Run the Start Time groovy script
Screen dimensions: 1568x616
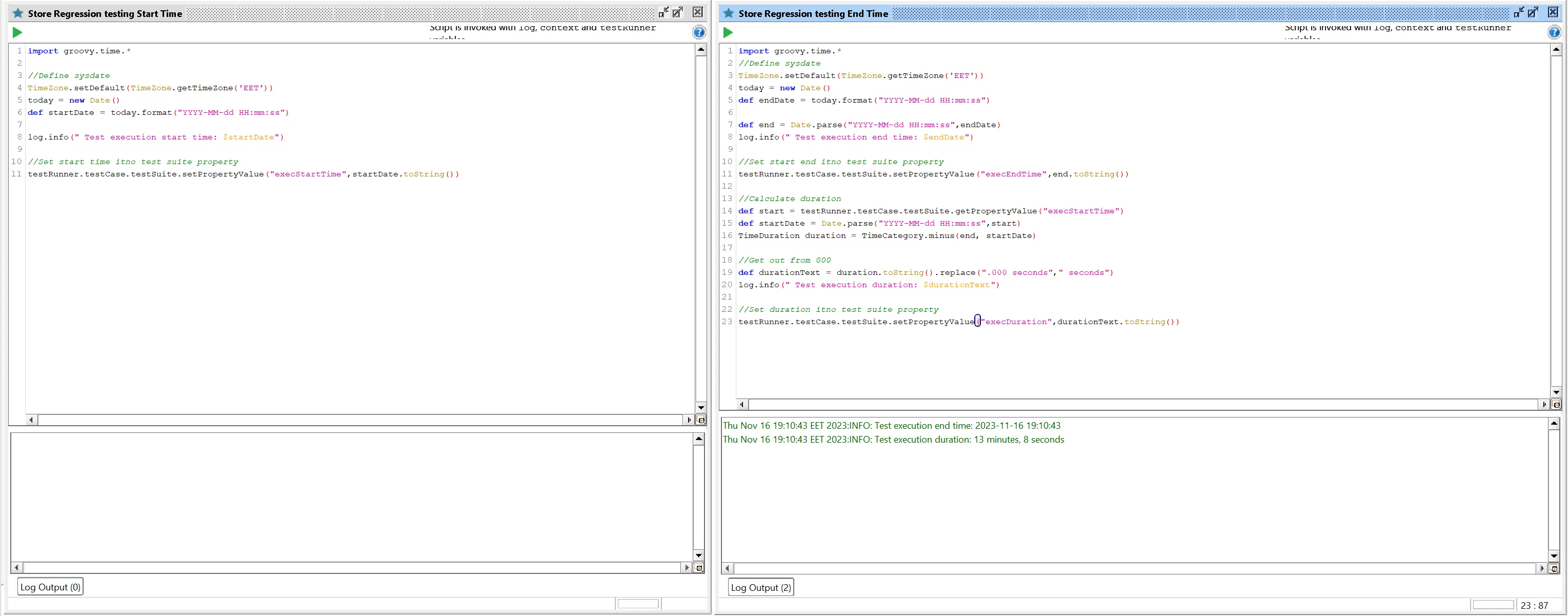click(17, 32)
